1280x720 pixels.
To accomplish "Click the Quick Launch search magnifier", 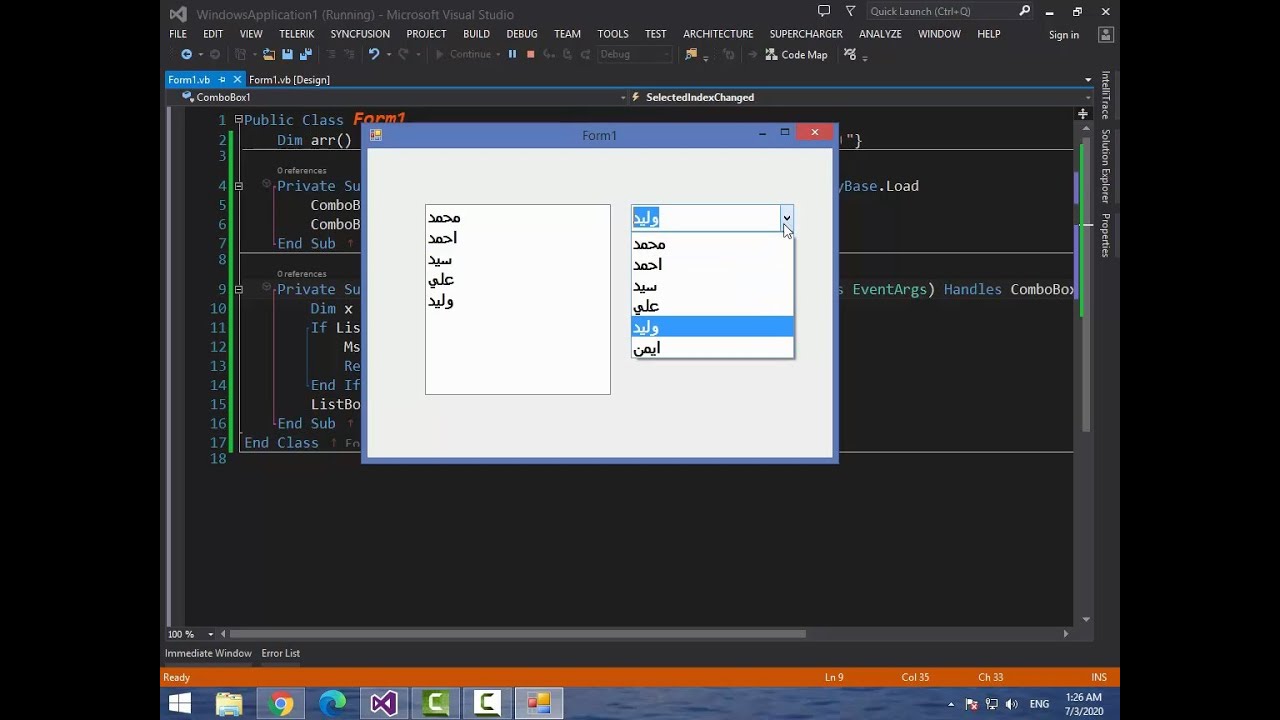I will pos(1025,11).
